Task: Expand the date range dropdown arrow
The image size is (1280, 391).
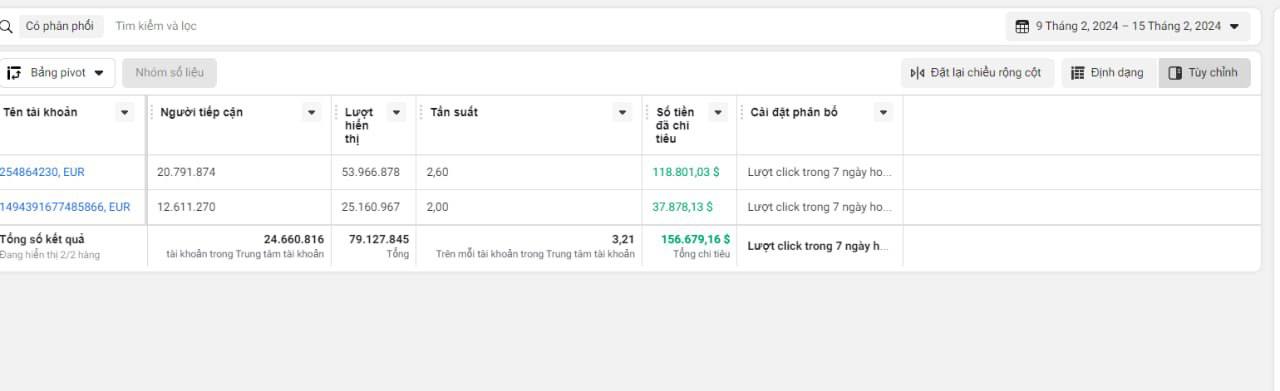Action: [1234, 26]
